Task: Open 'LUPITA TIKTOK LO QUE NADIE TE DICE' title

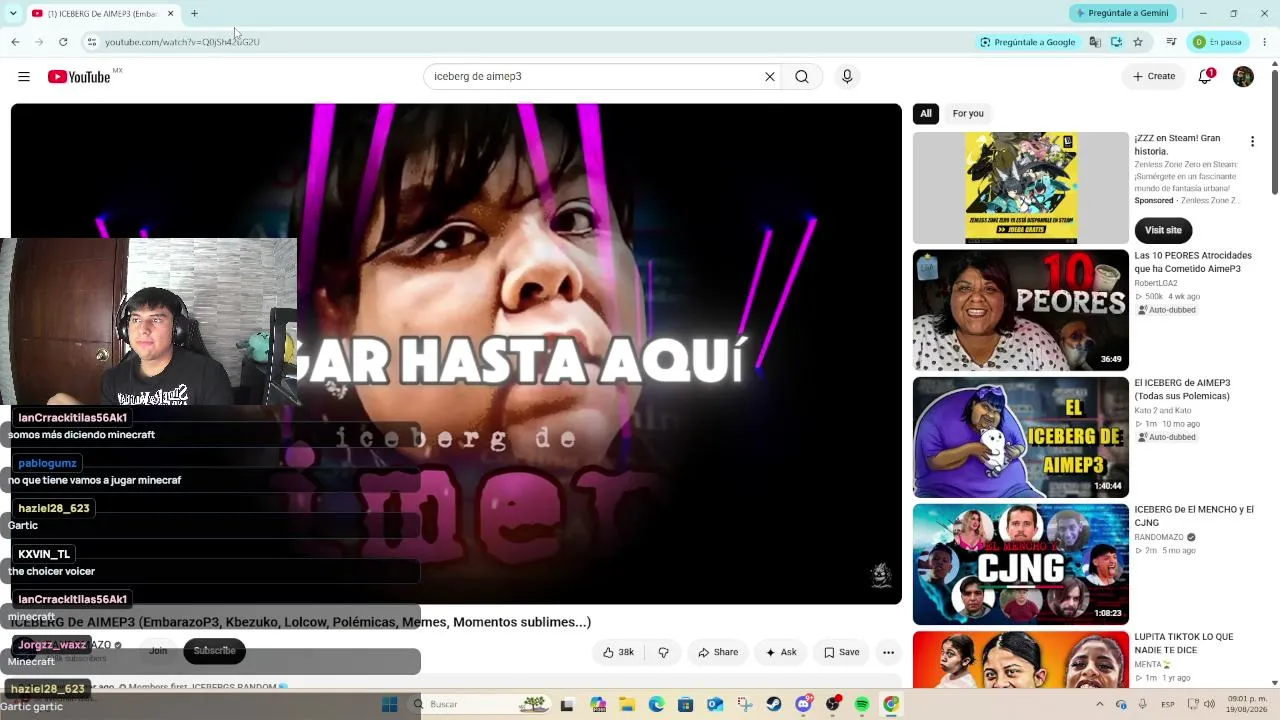Action: (x=1184, y=643)
